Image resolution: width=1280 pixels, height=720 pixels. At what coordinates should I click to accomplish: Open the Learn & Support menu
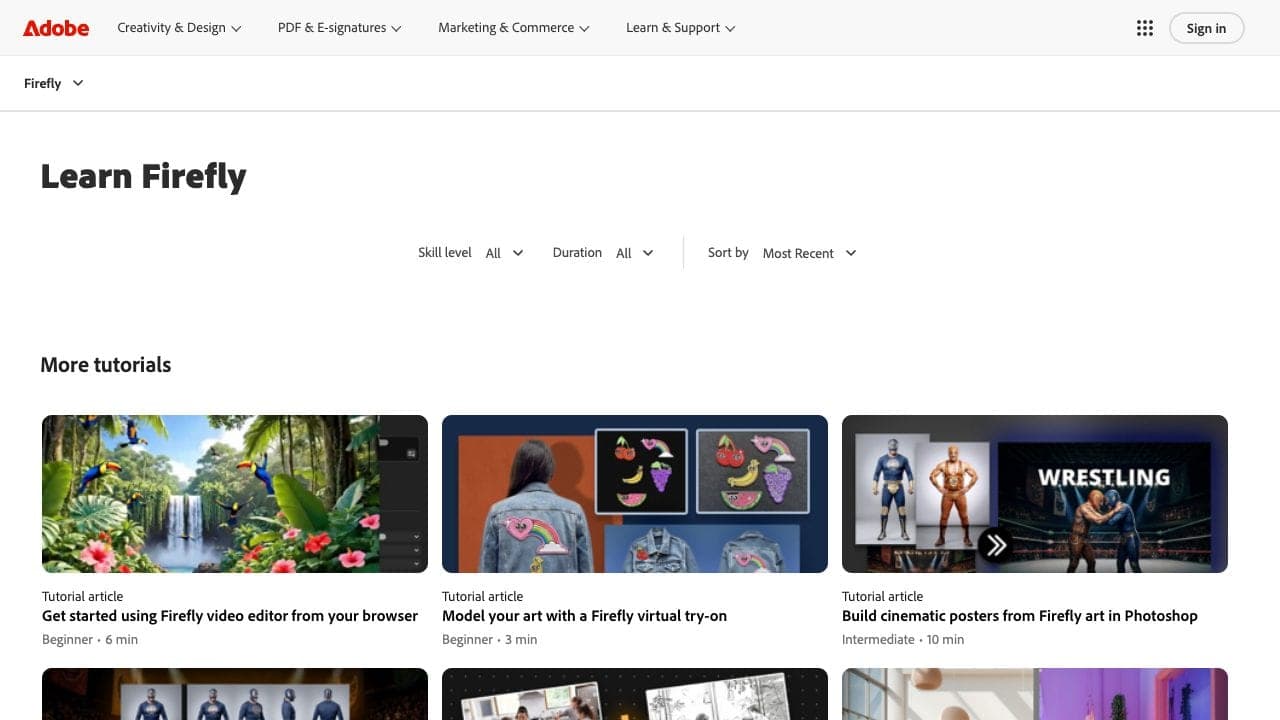[681, 28]
